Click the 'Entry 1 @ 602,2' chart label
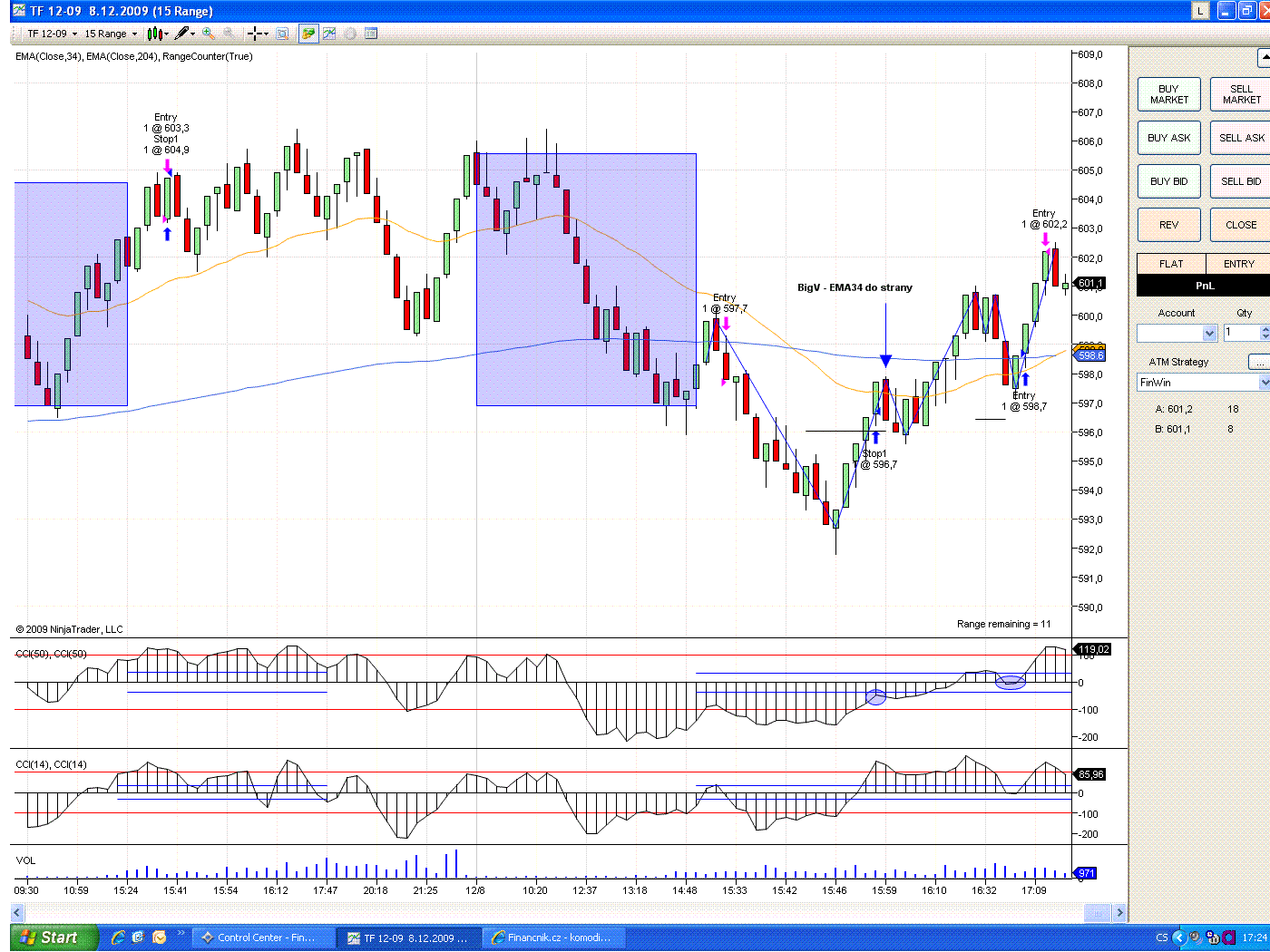1270x952 pixels. click(x=1044, y=219)
